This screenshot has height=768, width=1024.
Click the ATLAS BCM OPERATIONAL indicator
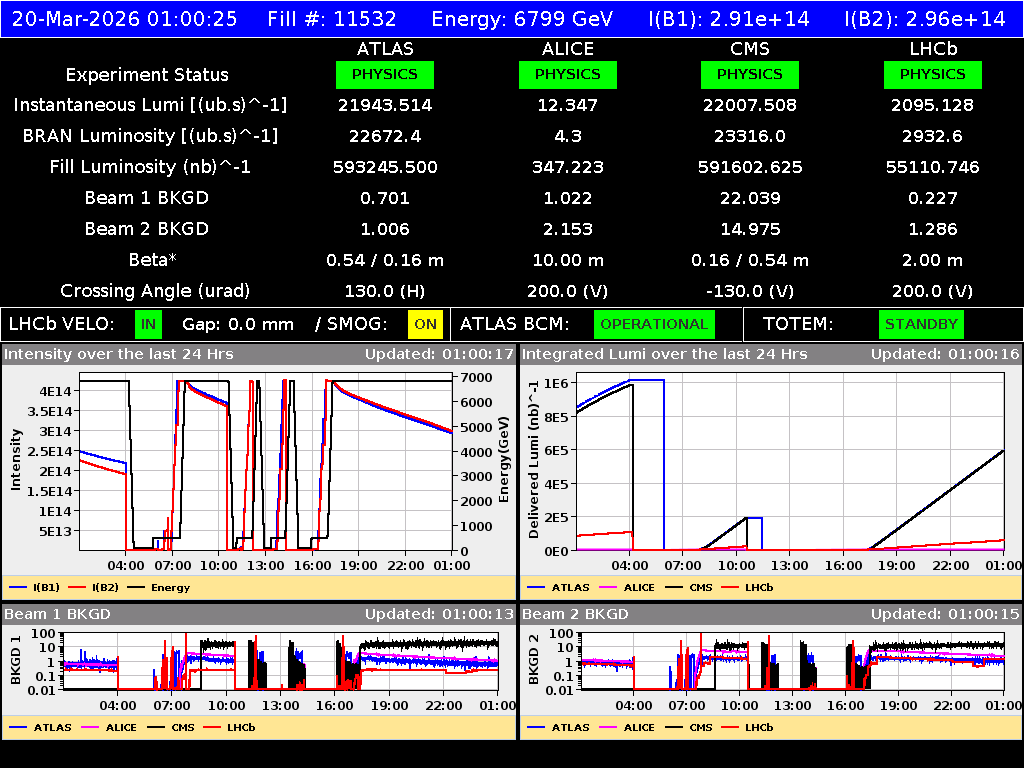(654, 324)
